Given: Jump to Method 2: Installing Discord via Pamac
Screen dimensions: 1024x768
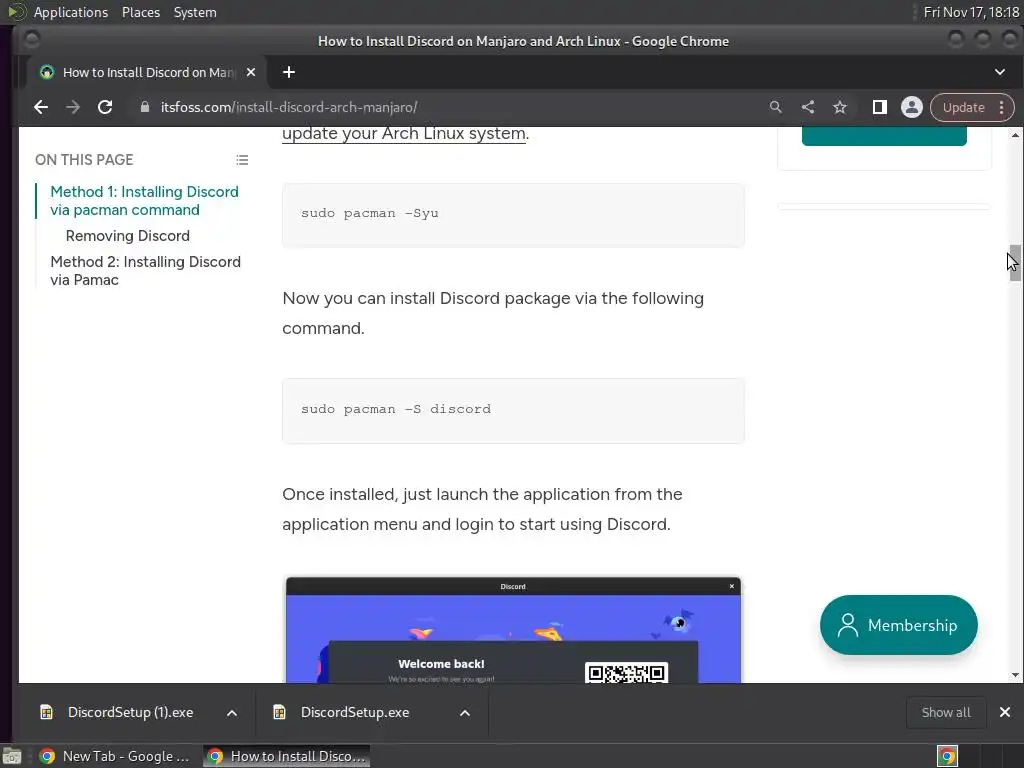Looking at the screenshot, I should pyautogui.click(x=146, y=270).
